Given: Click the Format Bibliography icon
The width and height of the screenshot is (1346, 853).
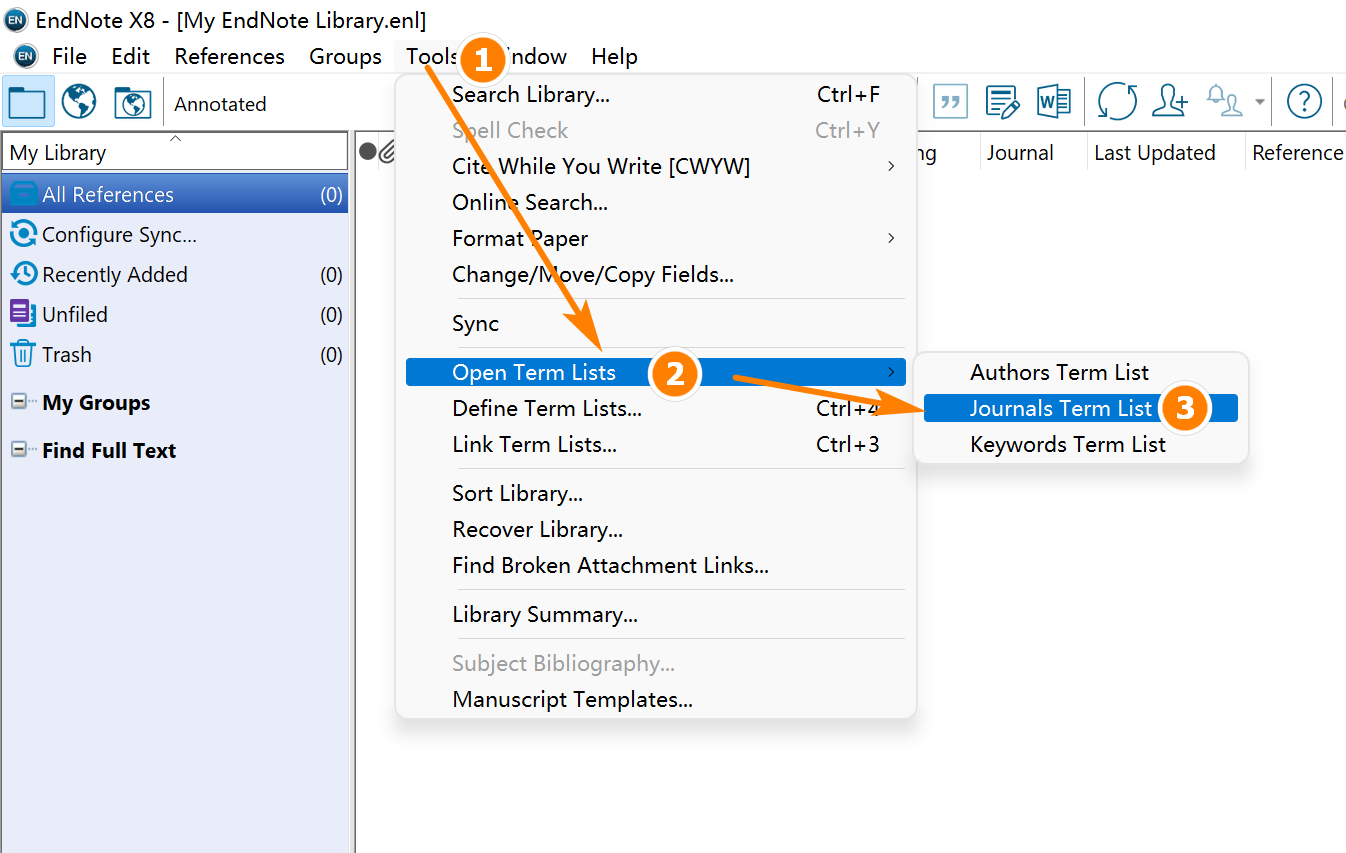Looking at the screenshot, I should 1002,101.
